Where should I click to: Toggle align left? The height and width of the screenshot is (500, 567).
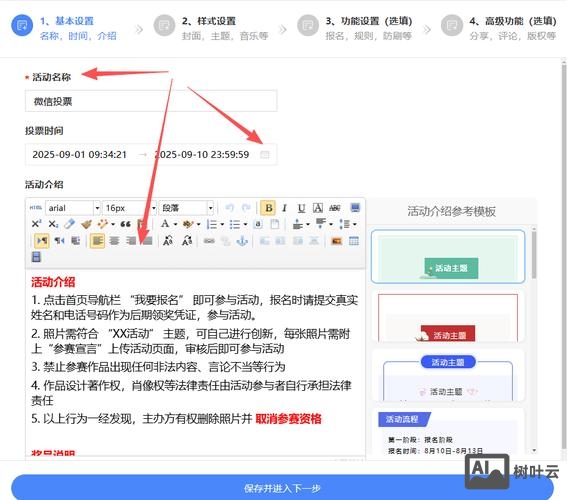tap(97, 240)
